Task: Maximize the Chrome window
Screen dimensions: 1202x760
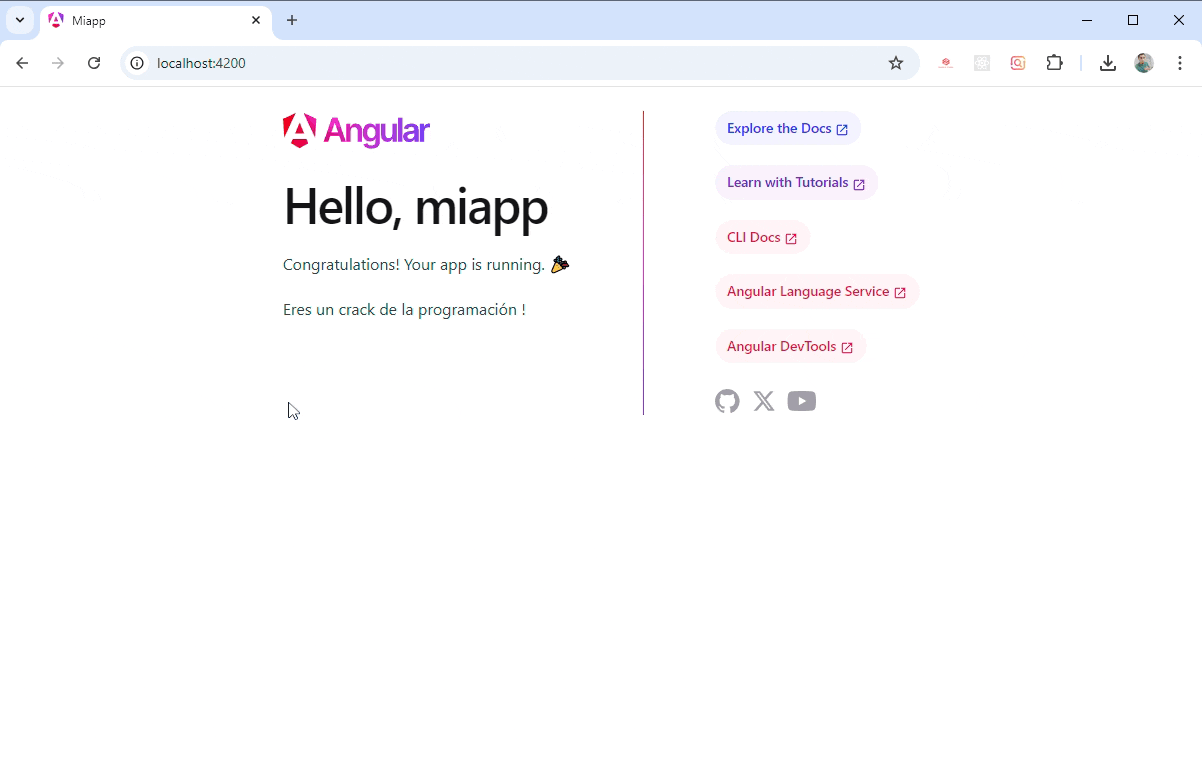Action: pos(1133,20)
